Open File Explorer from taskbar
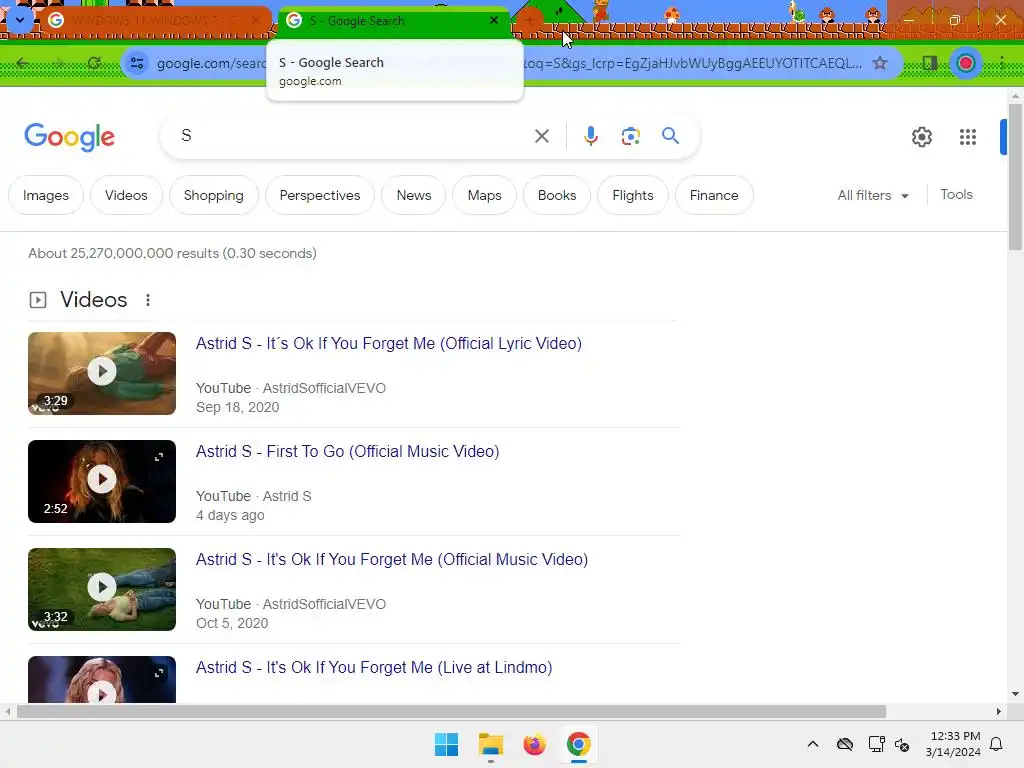Screen dimensions: 1024x768 [x=490, y=744]
